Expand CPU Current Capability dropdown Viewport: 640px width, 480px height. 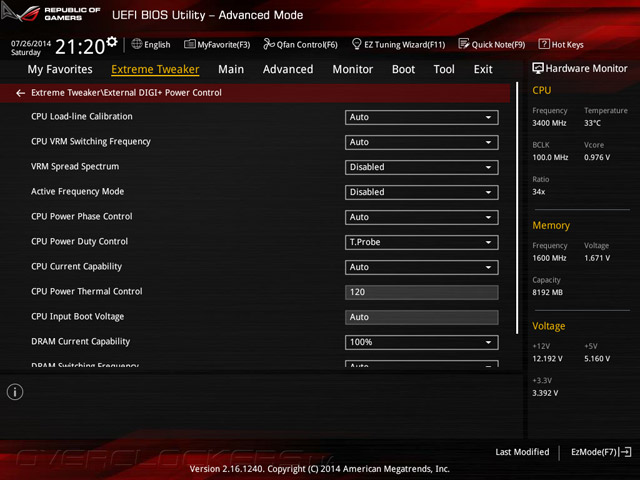point(422,267)
